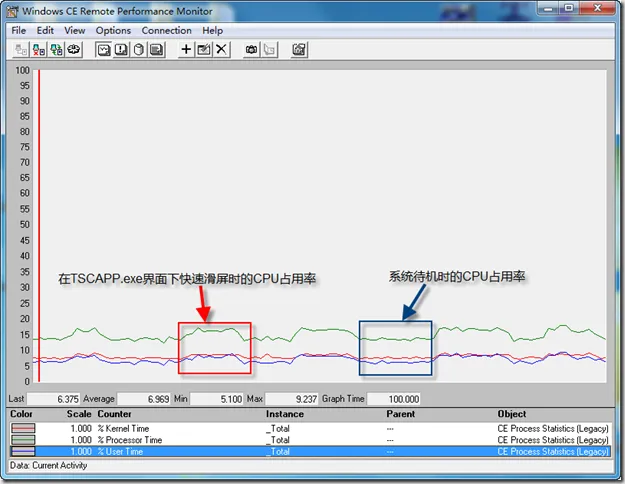Click the Parent column header
Screen dimensions: 625x484
(x=401, y=414)
